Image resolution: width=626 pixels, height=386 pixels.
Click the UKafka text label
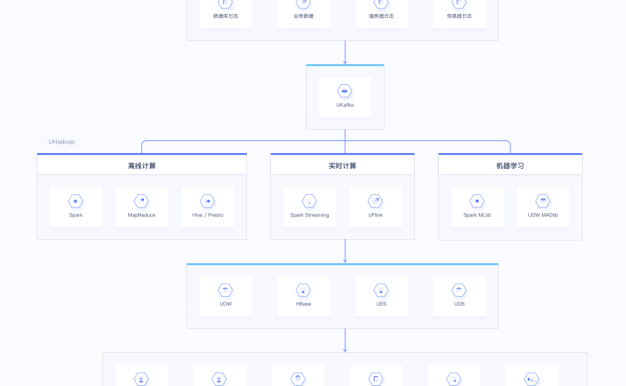coord(345,105)
